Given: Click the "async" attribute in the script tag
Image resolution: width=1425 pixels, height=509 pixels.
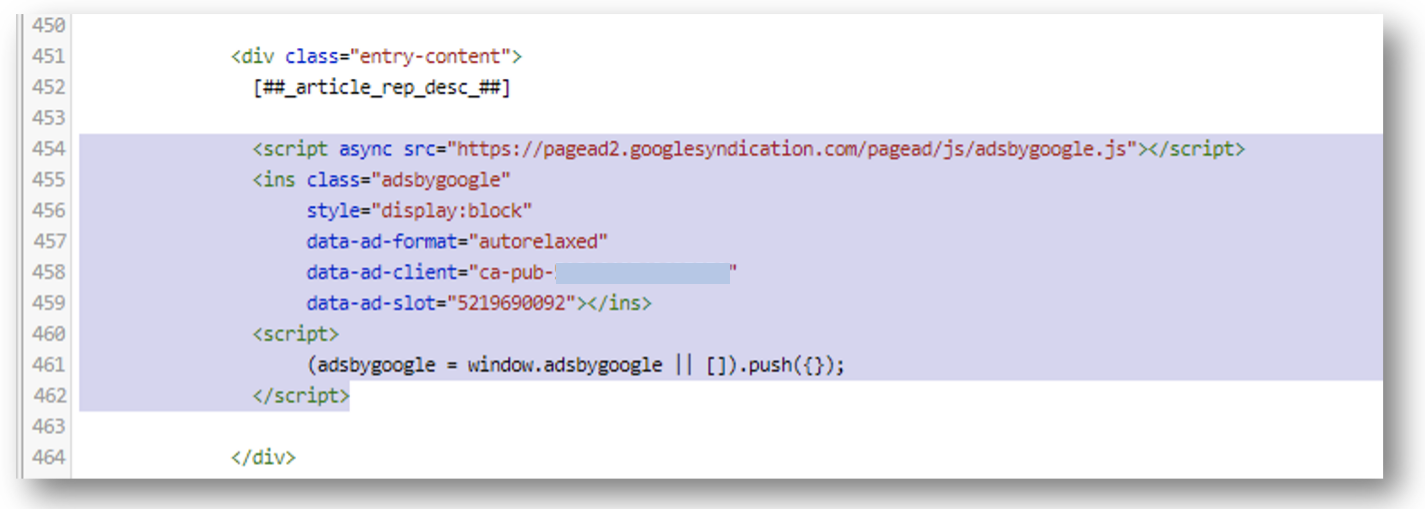Looking at the screenshot, I should [x=365, y=149].
